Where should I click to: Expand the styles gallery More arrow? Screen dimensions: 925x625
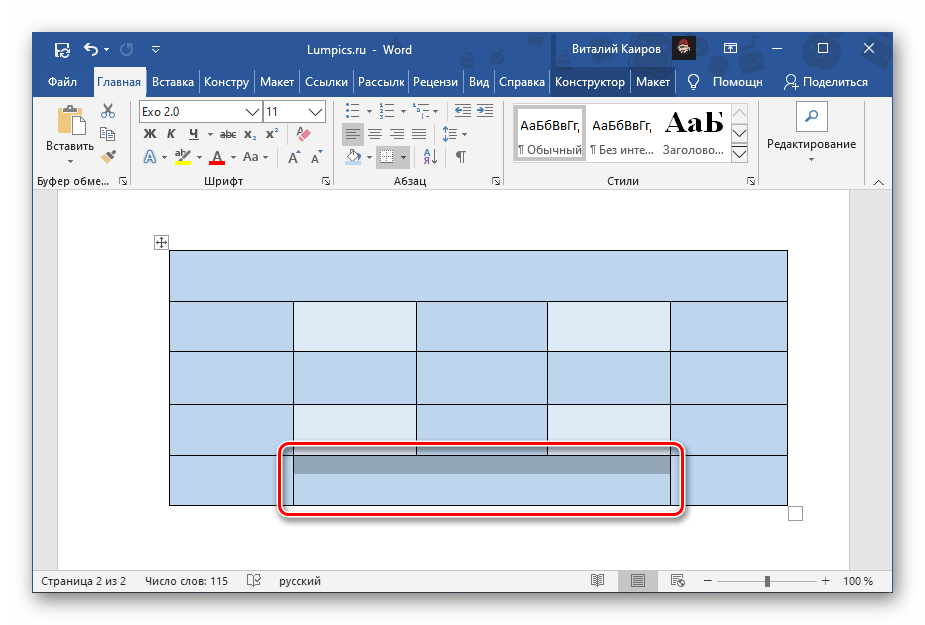pyautogui.click(x=739, y=154)
